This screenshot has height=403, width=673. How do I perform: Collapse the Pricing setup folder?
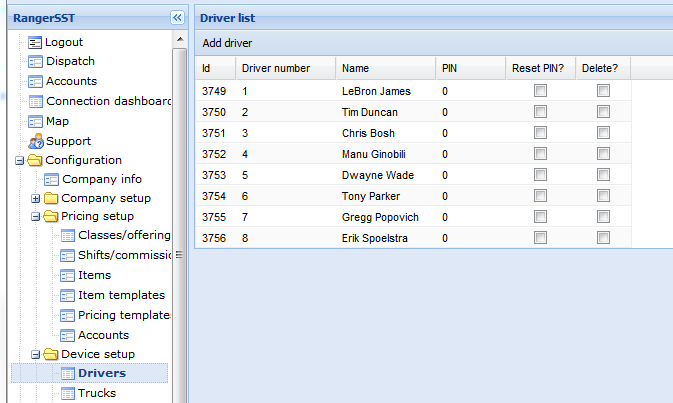click(36, 216)
